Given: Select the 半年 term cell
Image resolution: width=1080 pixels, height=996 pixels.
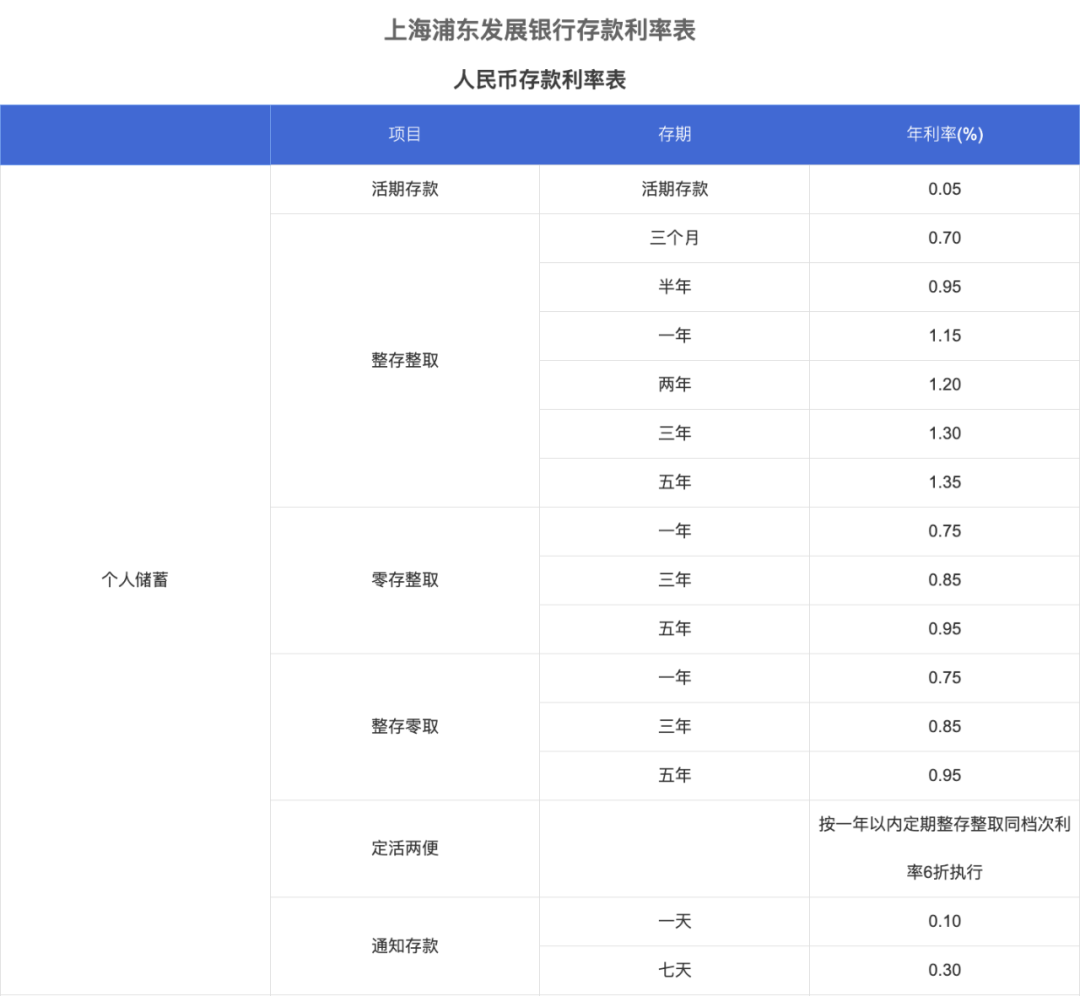Looking at the screenshot, I should tap(674, 287).
